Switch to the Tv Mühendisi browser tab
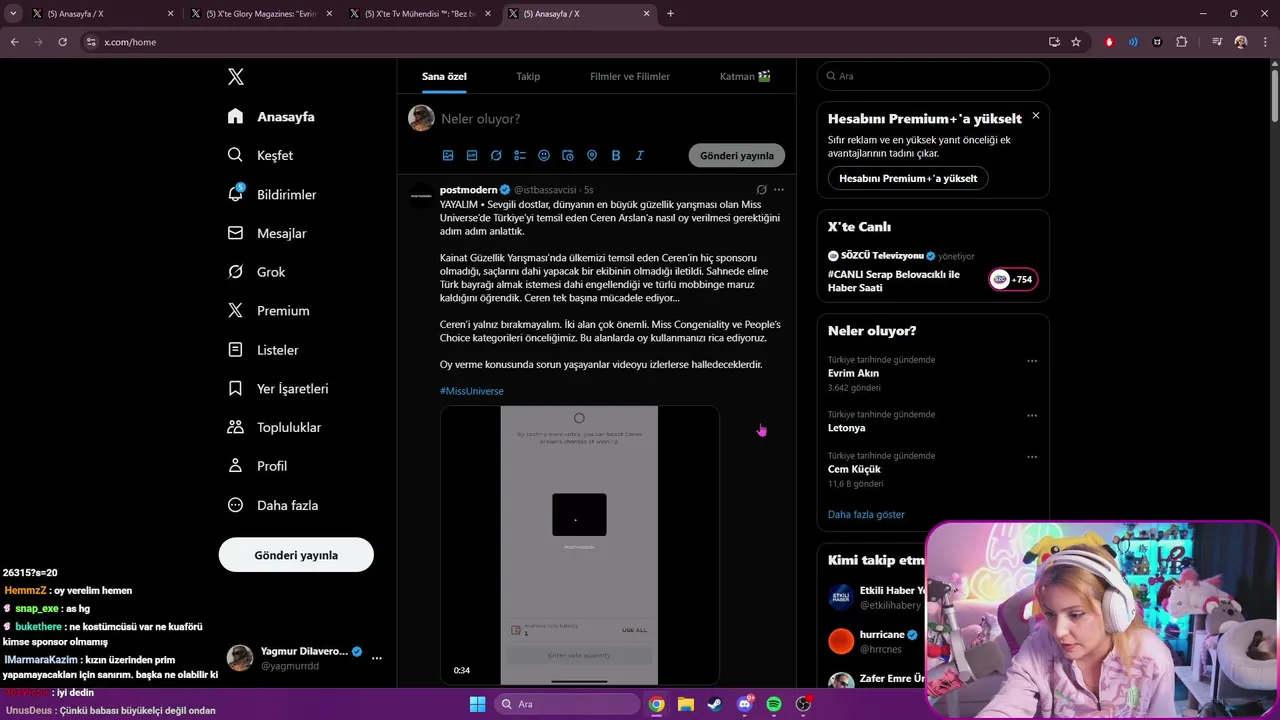This screenshot has width=1280, height=720. tap(420, 14)
